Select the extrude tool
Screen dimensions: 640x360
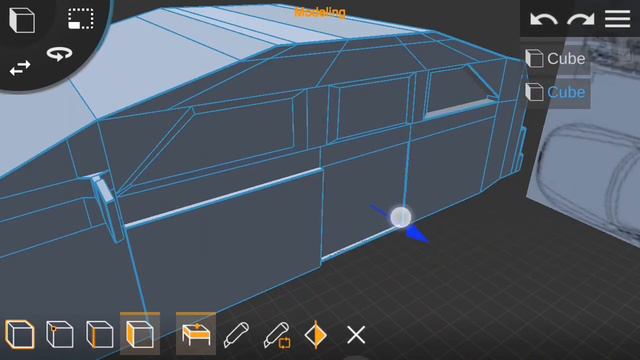[x=196, y=334]
